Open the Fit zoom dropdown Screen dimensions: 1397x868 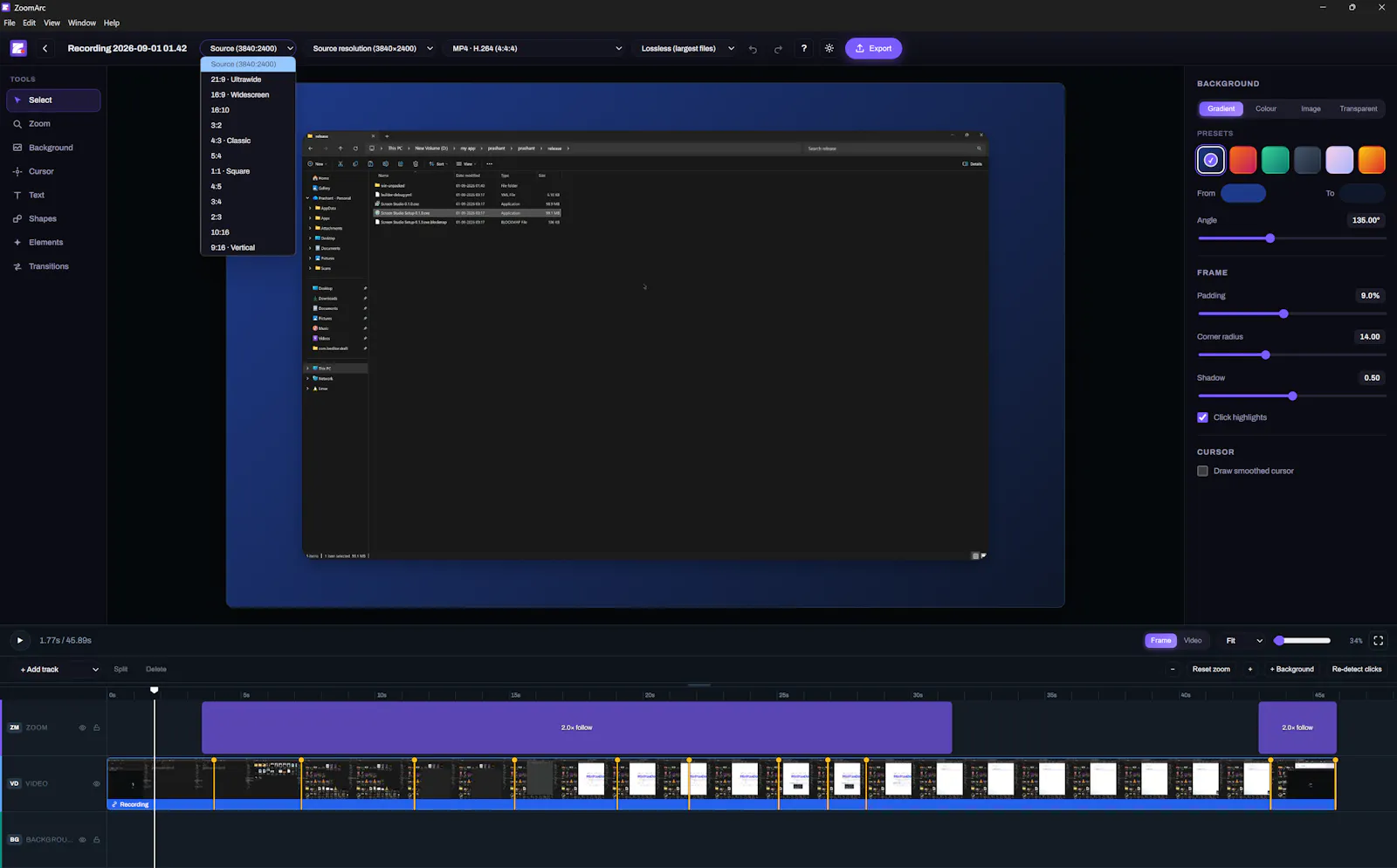1243,640
